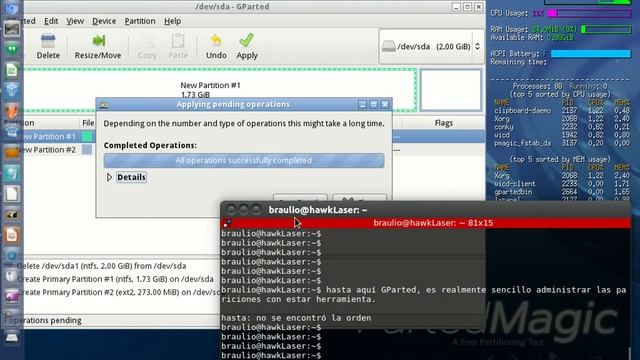The width and height of the screenshot is (640, 360).
Task: Open the orange Firefox icon in dock
Action: click(12, 111)
